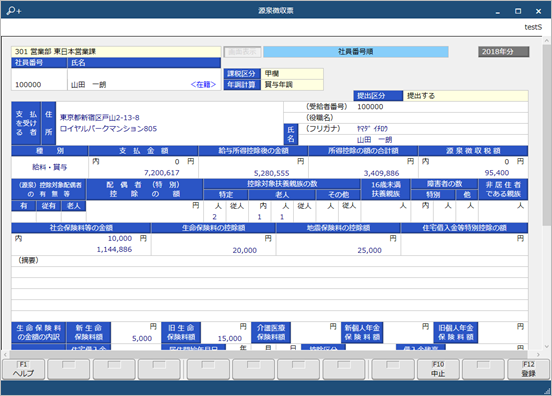Image resolution: width=552 pixels, height=396 pixels.
Task: Click the 新生命保険料額 value 5,000
Action: pyautogui.click(x=142, y=338)
